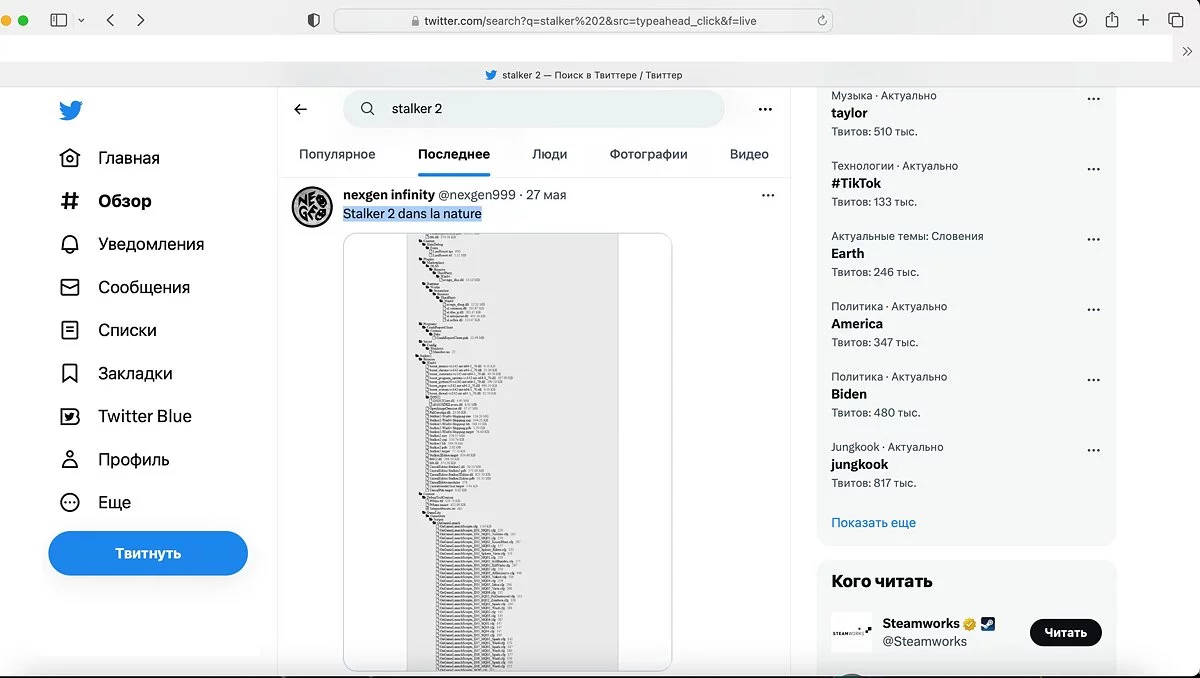Go back with the Safari back arrow

click(110, 20)
